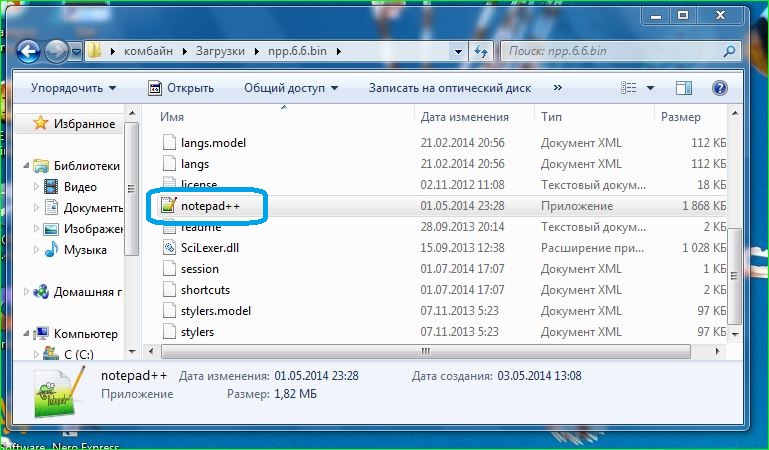Select the SciLexer.dll file icon
The width and height of the screenshot is (769, 450).
click(169, 248)
